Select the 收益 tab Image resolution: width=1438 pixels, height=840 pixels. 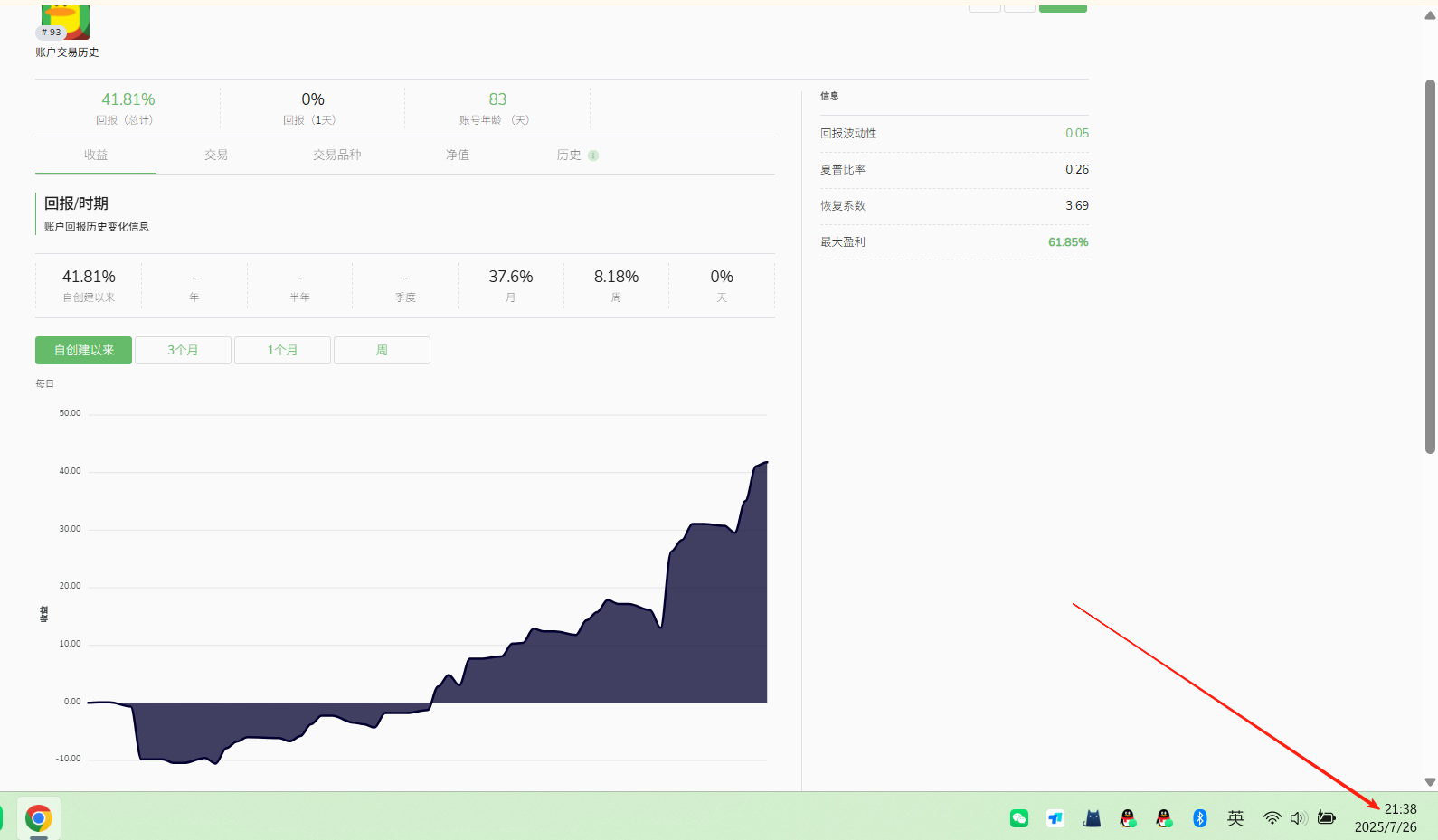coord(96,155)
